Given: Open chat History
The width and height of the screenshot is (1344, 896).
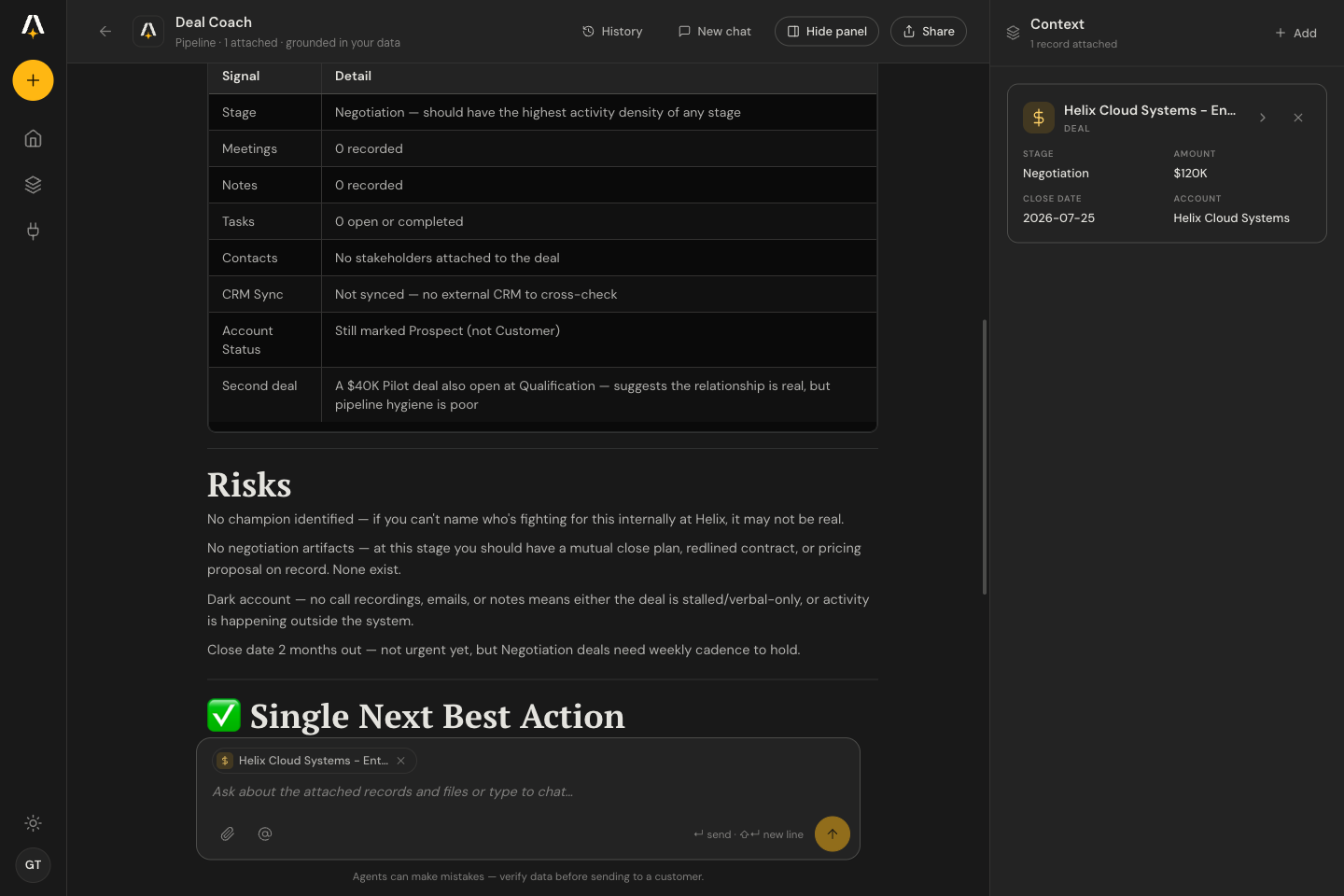Looking at the screenshot, I should (x=612, y=32).
